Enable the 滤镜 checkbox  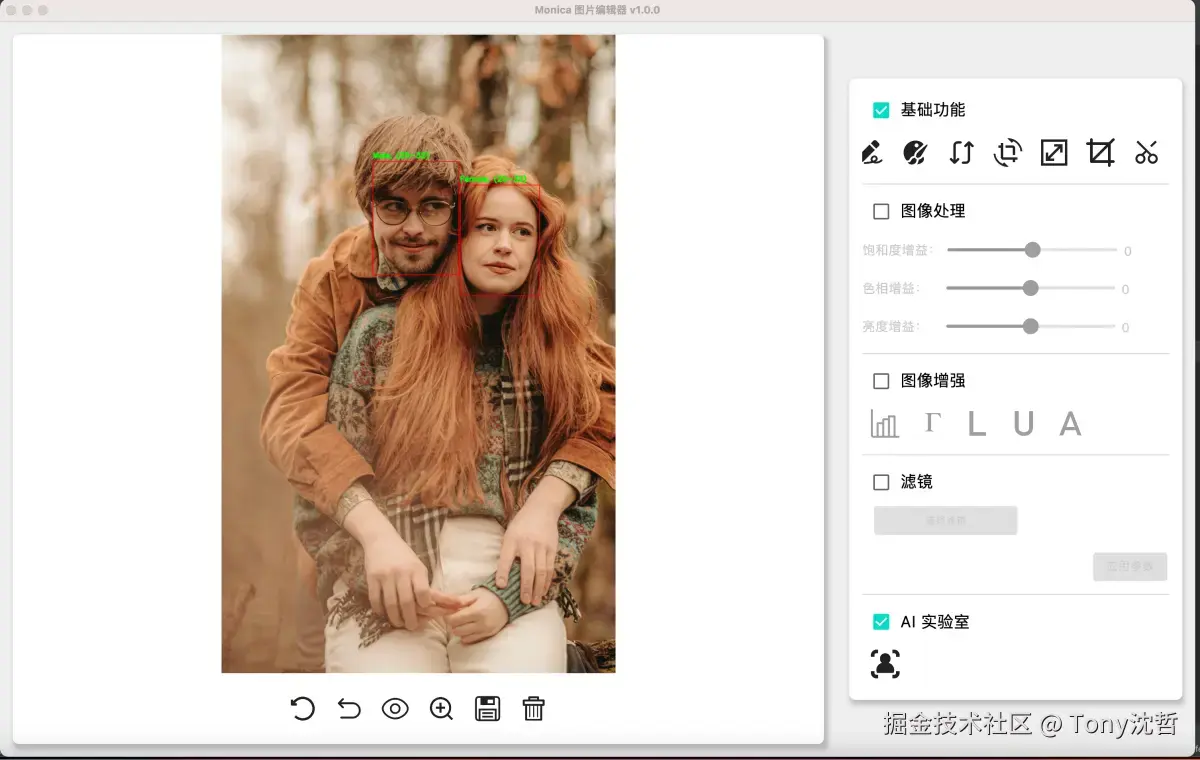881,482
